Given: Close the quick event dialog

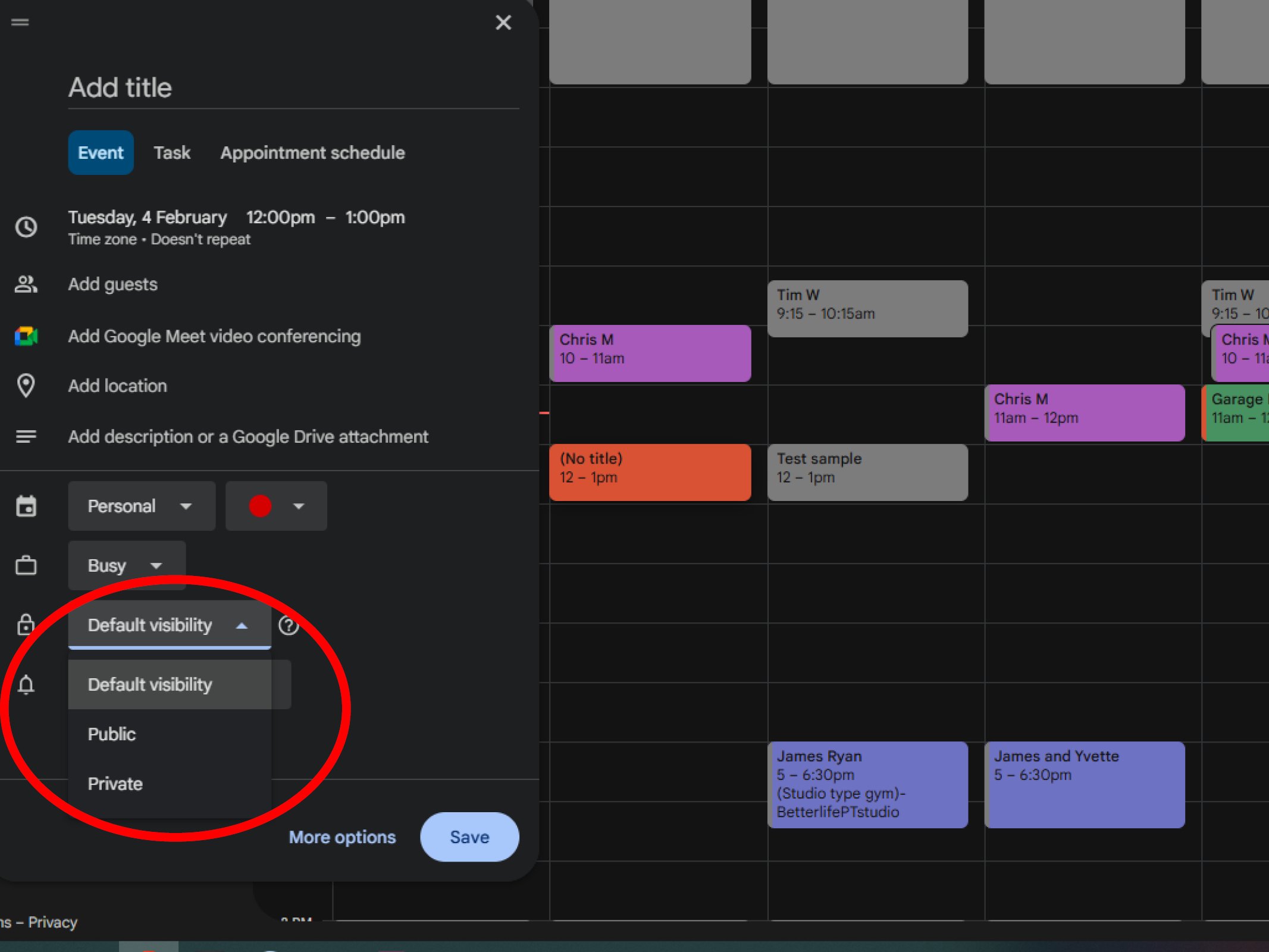Looking at the screenshot, I should click(503, 23).
